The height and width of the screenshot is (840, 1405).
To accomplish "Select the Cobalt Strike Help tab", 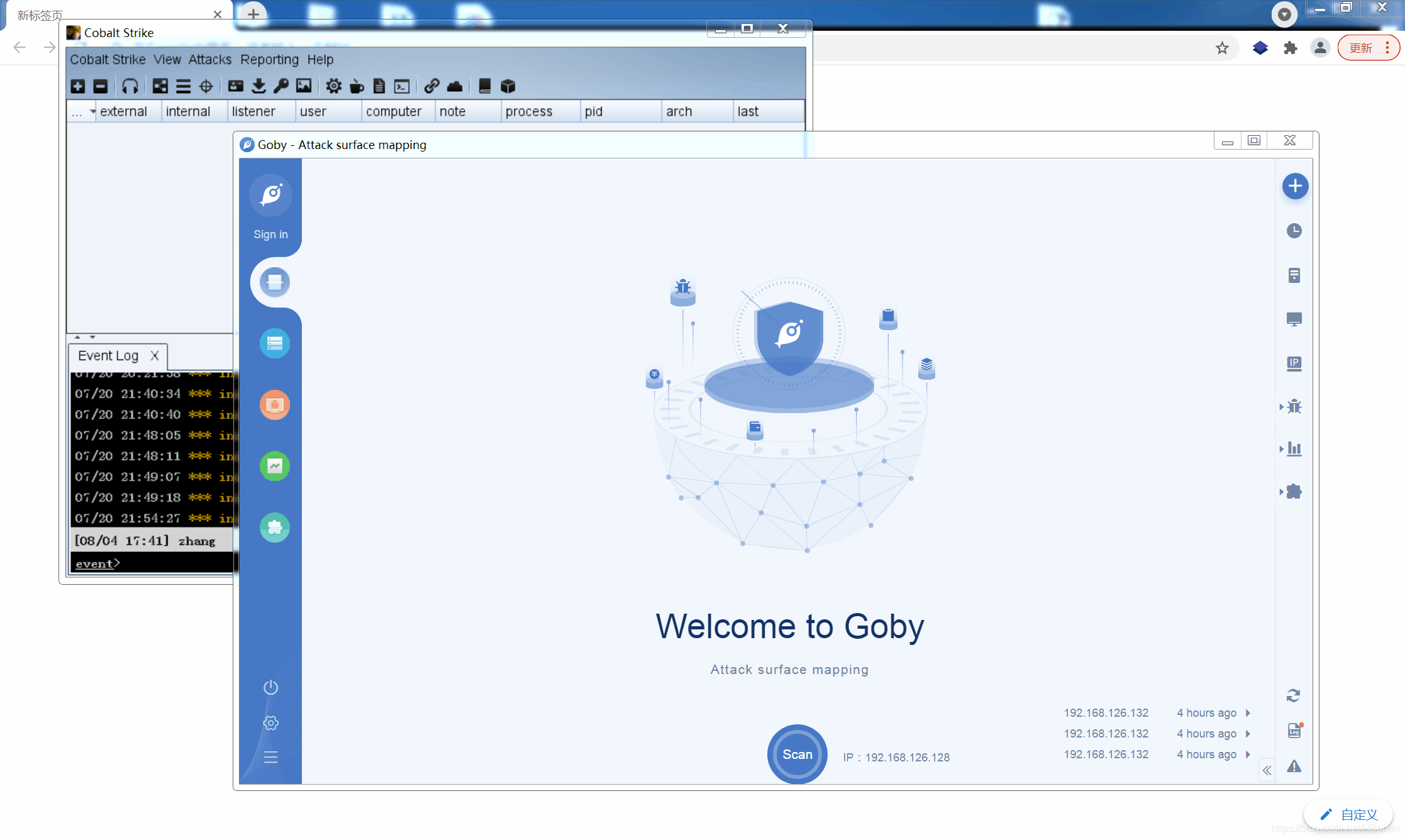I will pyautogui.click(x=320, y=59).
